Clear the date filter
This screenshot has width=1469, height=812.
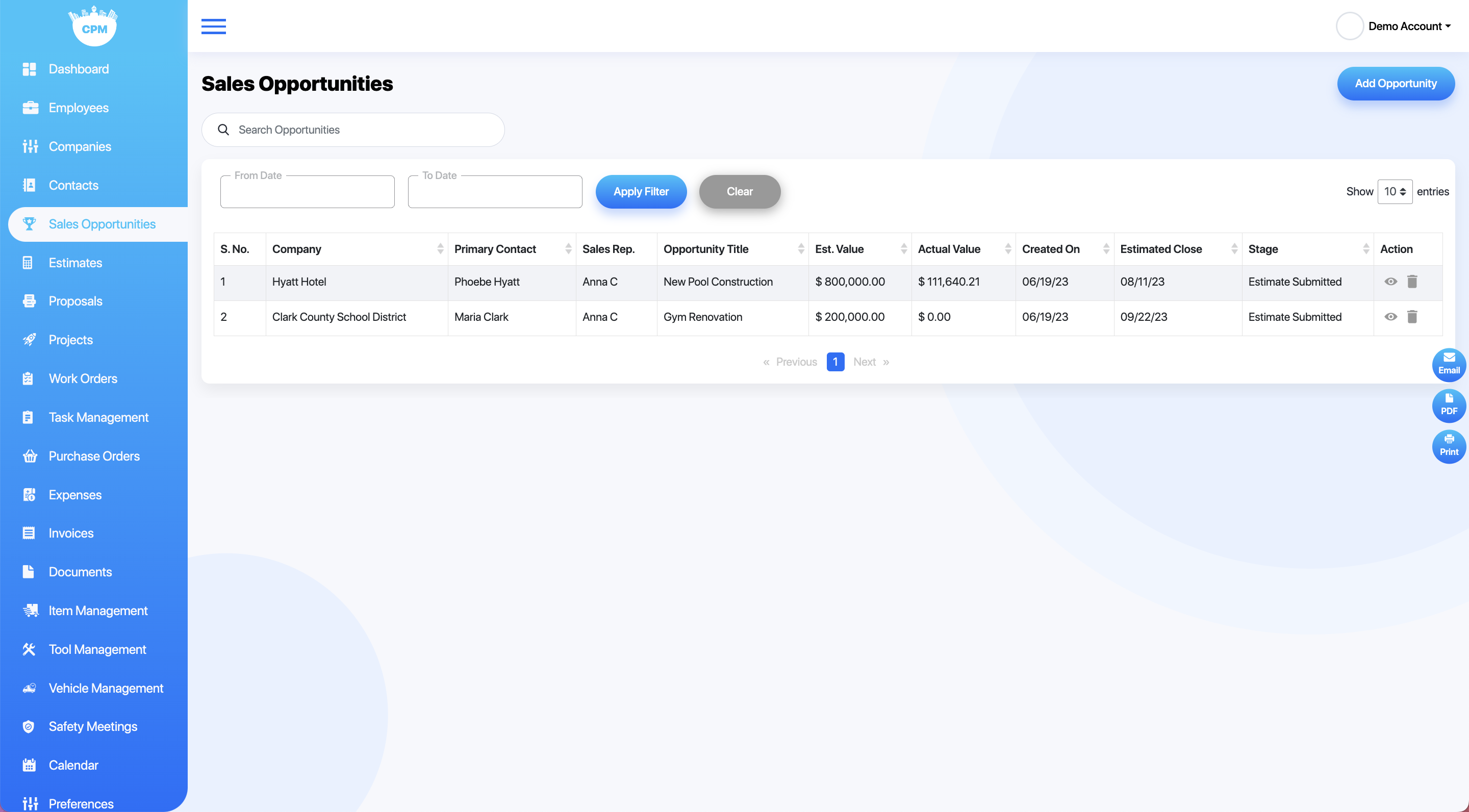pyautogui.click(x=740, y=192)
